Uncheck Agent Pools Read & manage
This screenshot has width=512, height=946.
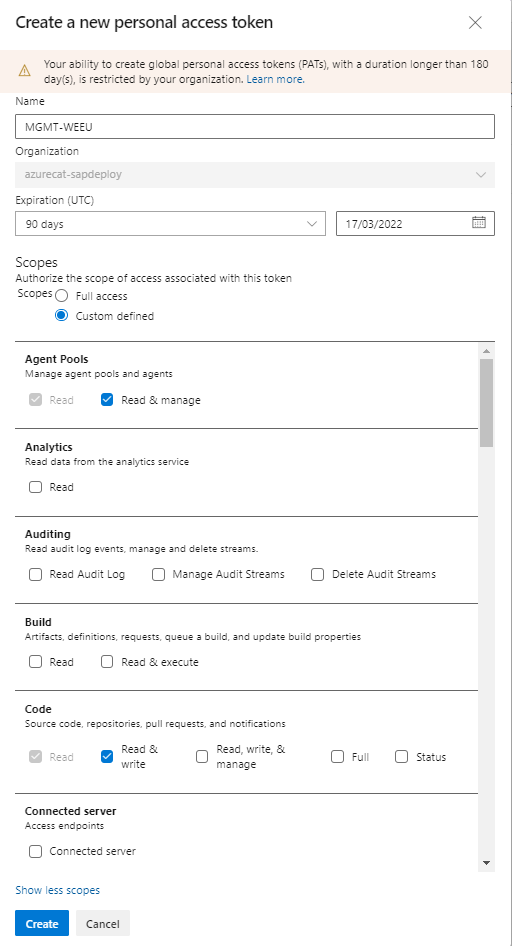click(x=107, y=399)
